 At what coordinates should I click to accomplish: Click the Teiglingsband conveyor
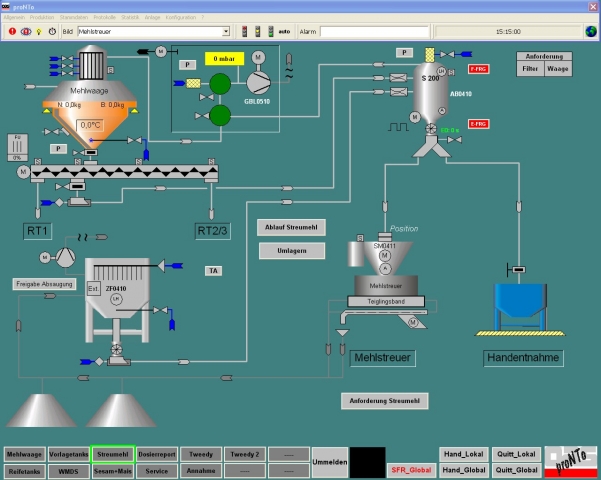[386, 301]
